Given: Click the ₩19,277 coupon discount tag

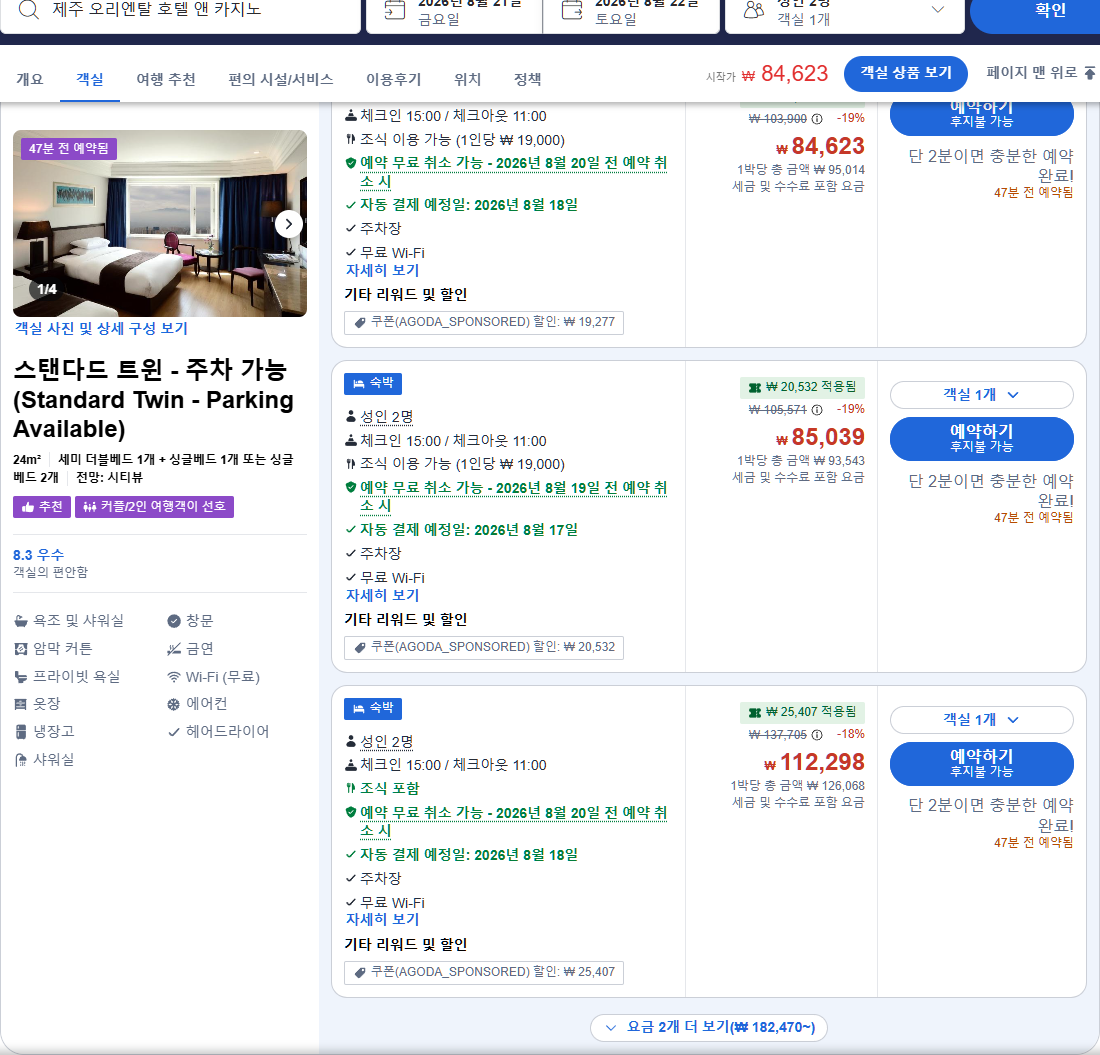Looking at the screenshot, I should coord(484,323).
